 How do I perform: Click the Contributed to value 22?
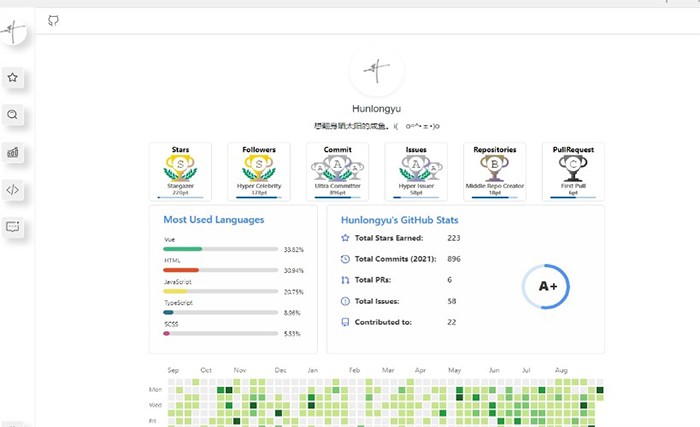click(452, 322)
